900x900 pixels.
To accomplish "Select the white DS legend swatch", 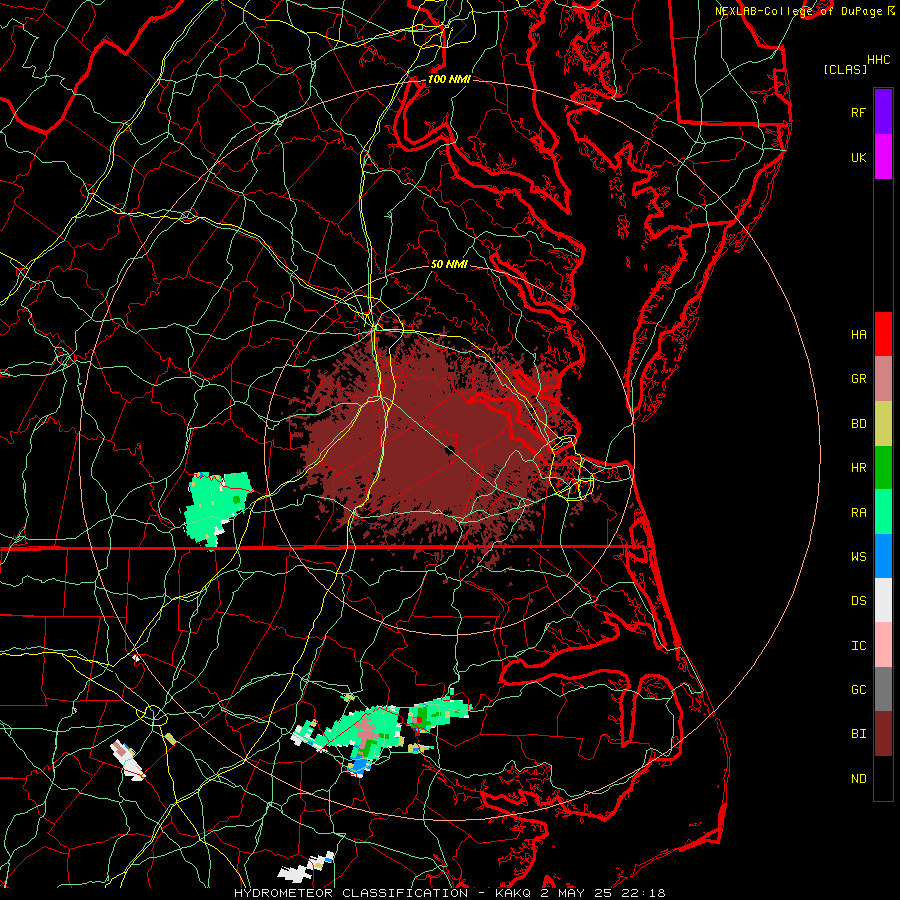I will [x=883, y=600].
